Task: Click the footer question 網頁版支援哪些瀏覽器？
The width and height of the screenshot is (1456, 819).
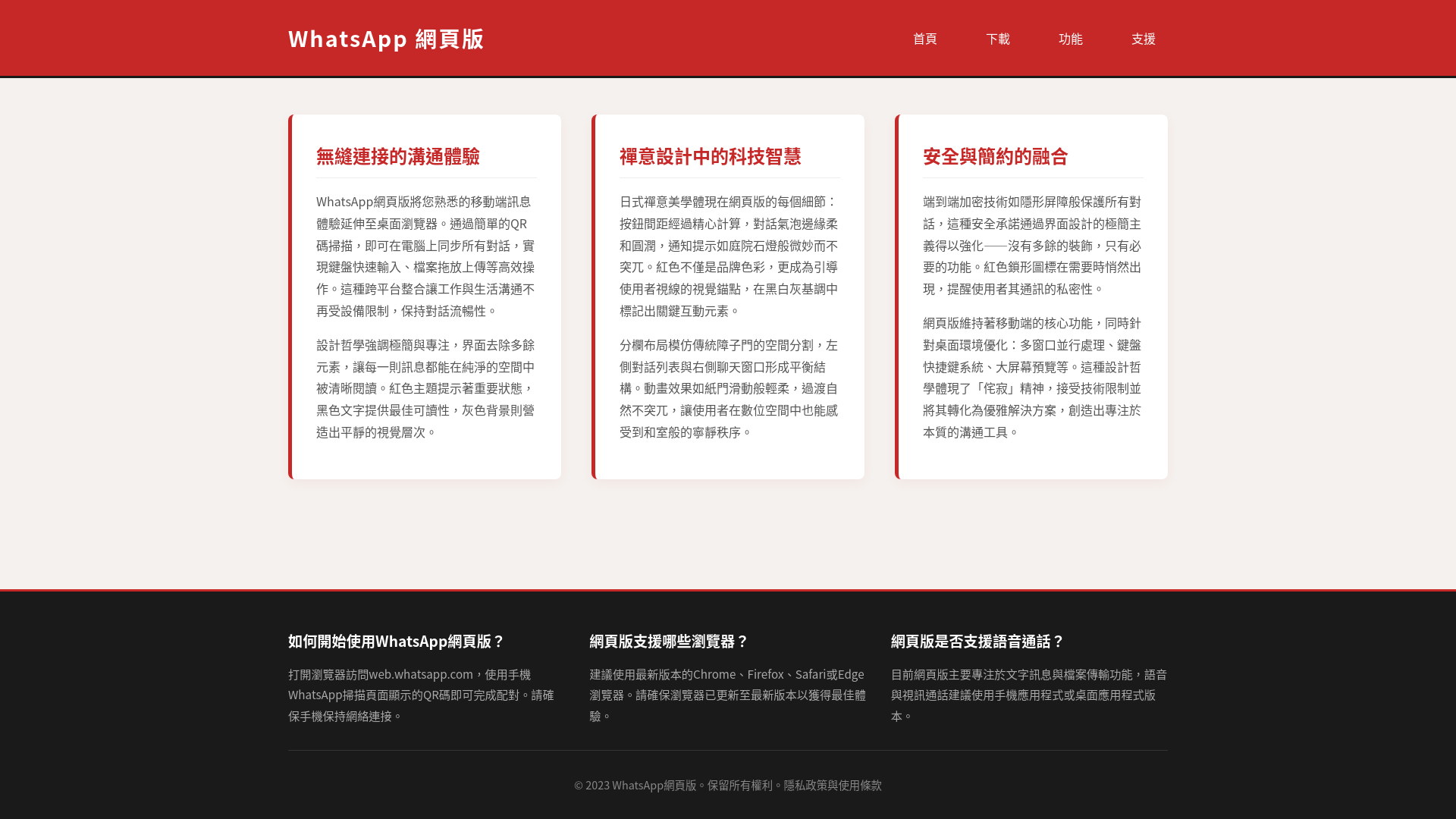Action: [670, 640]
